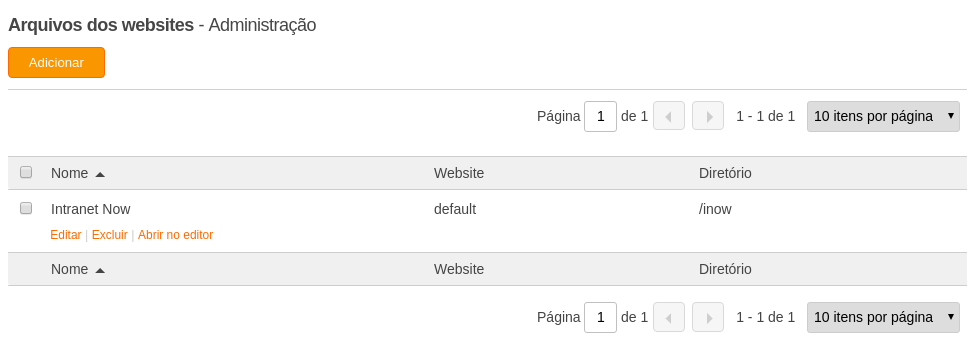Sort by the top Website column header
Screen dimensions: 975x362
459,173
